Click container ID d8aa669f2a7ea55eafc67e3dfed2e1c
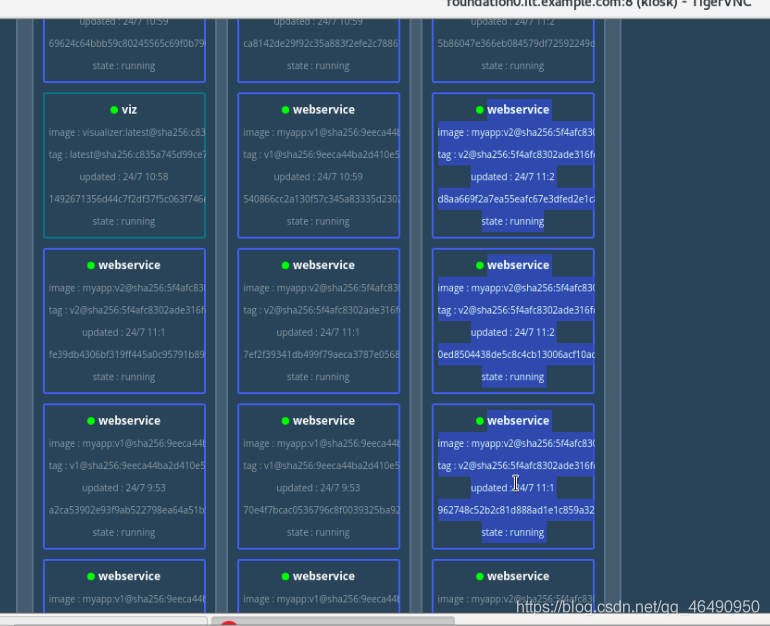This screenshot has width=770, height=626. pyautogui.click(x=516, y=199)
